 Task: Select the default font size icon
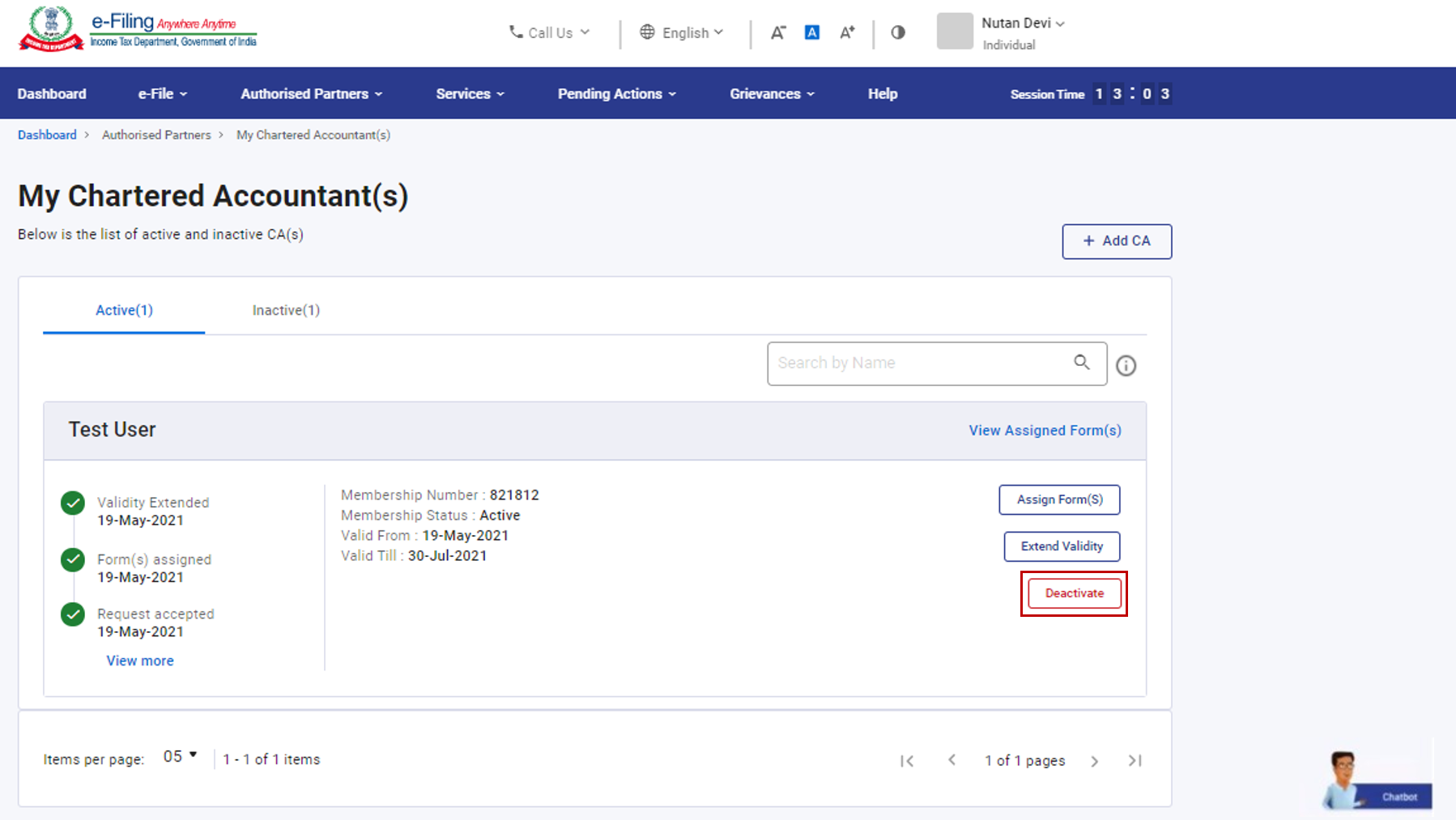click(811, 32)
